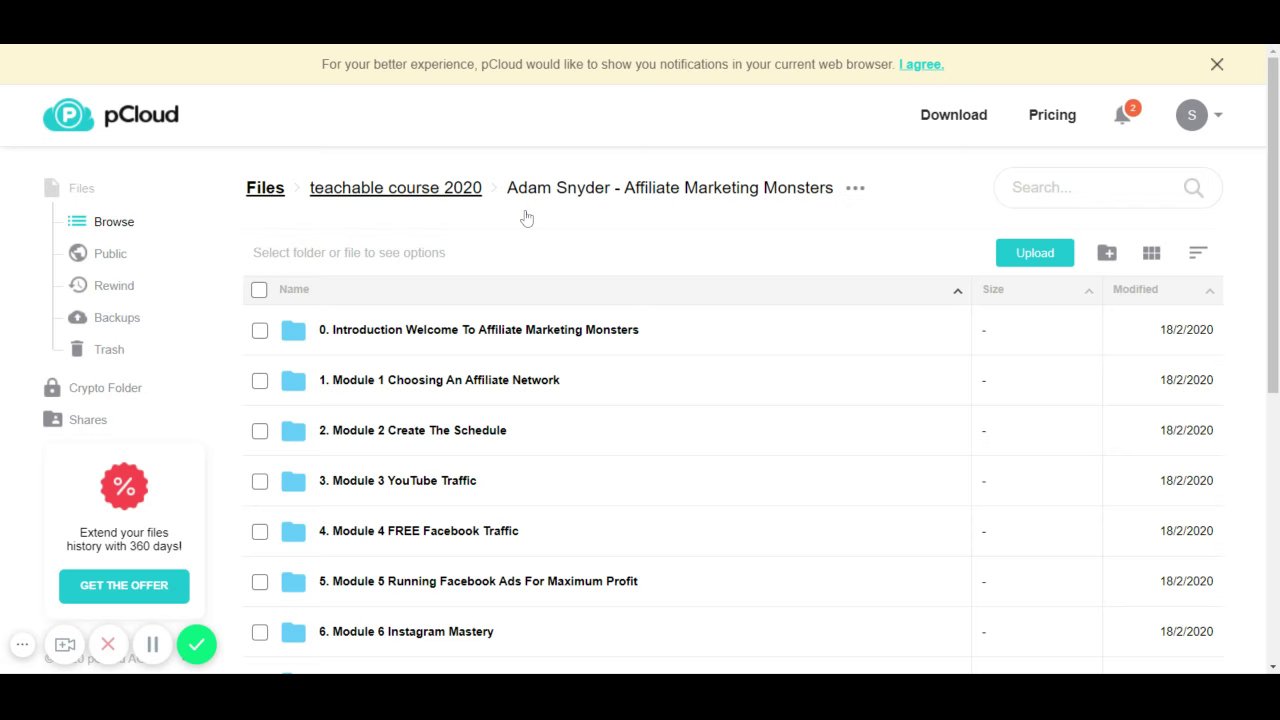
Task: Click folder icon of Module 3 YouTube Traffic
Action: click(293, 481)
